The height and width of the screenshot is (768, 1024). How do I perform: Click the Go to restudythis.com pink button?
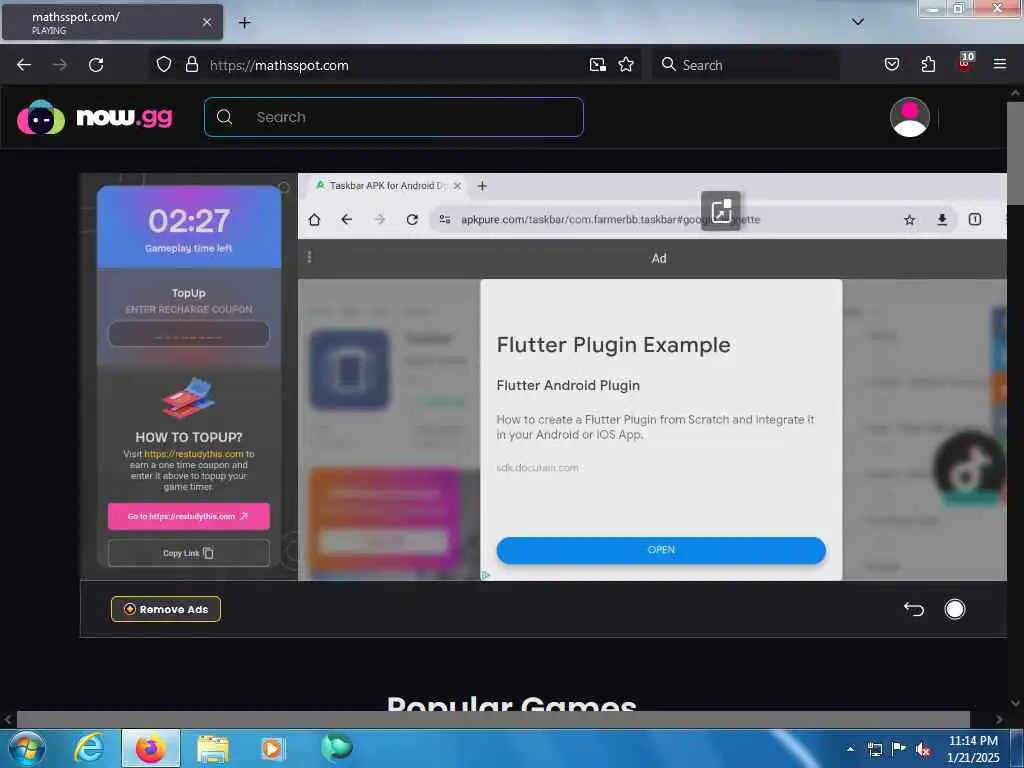point(189,516)
